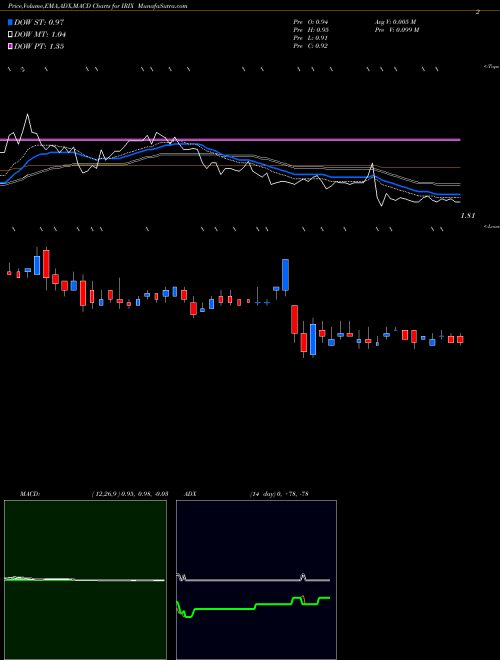Click the 'Pre V: 0.099 M' volume text
500x660 pixels.
(396, 30)
